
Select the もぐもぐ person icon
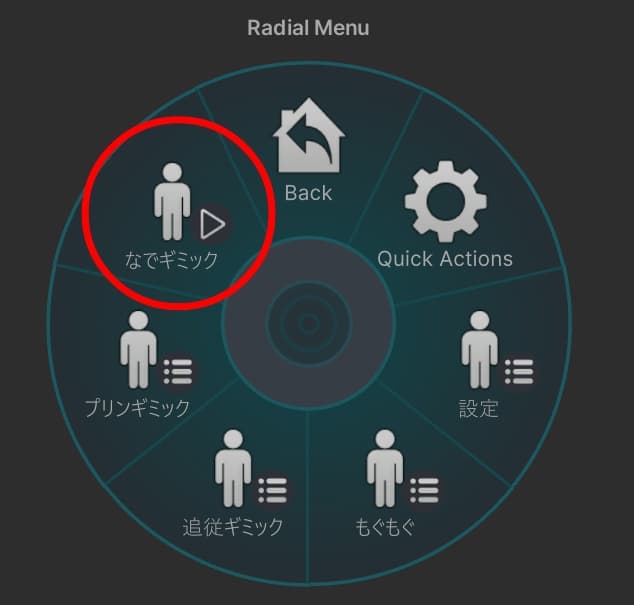[385, 468]
